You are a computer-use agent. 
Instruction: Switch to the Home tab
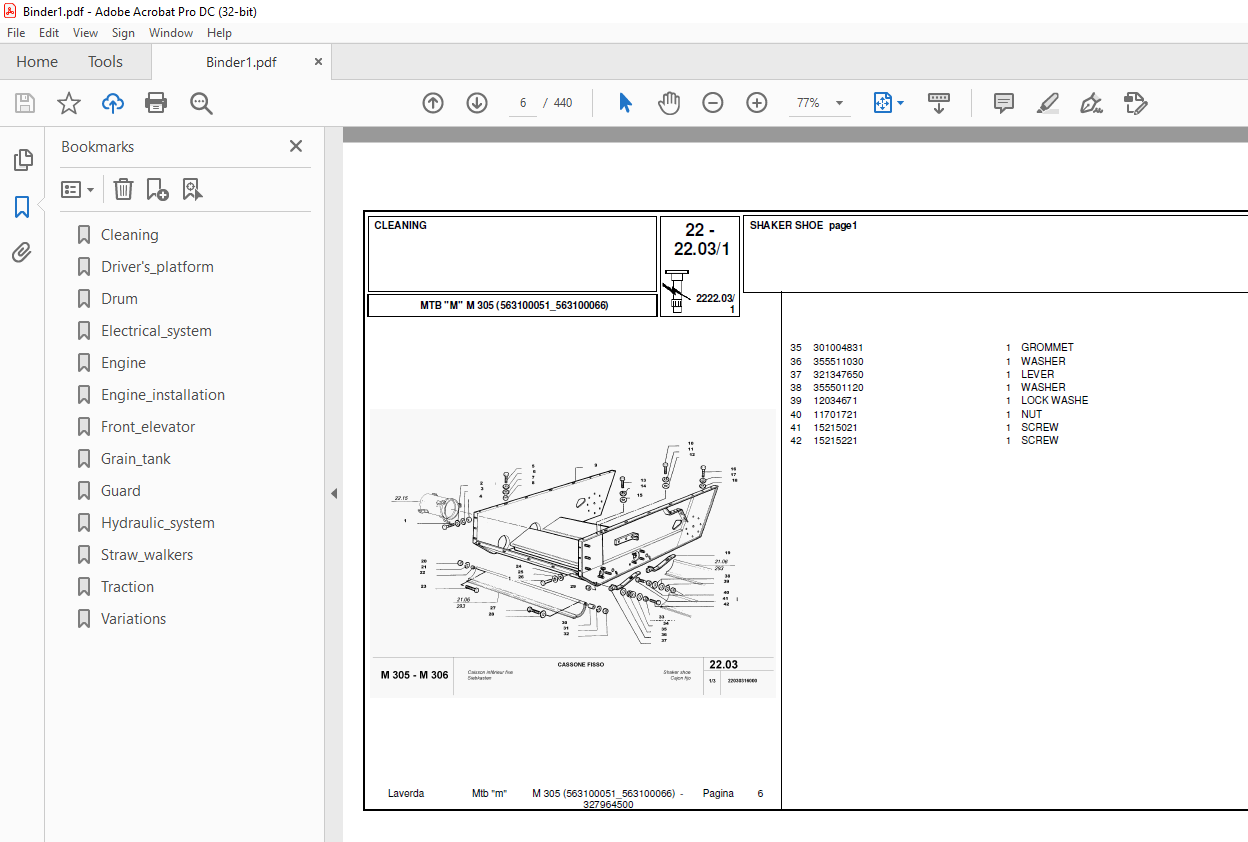pyautogui.click(x=37, y=62)
